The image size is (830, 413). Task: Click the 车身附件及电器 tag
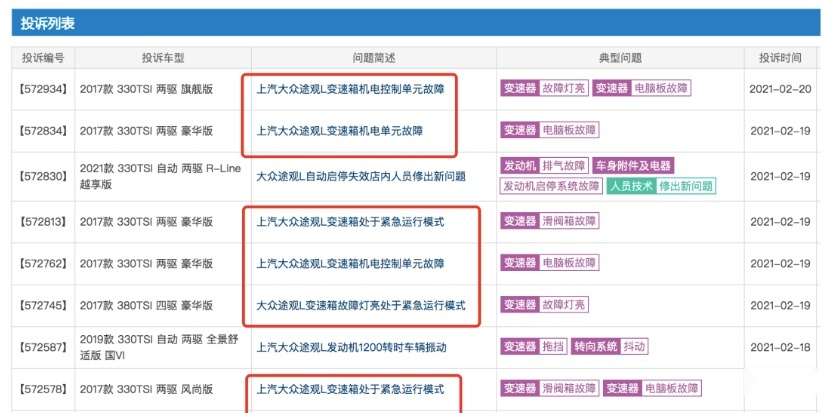pos(633,166)
